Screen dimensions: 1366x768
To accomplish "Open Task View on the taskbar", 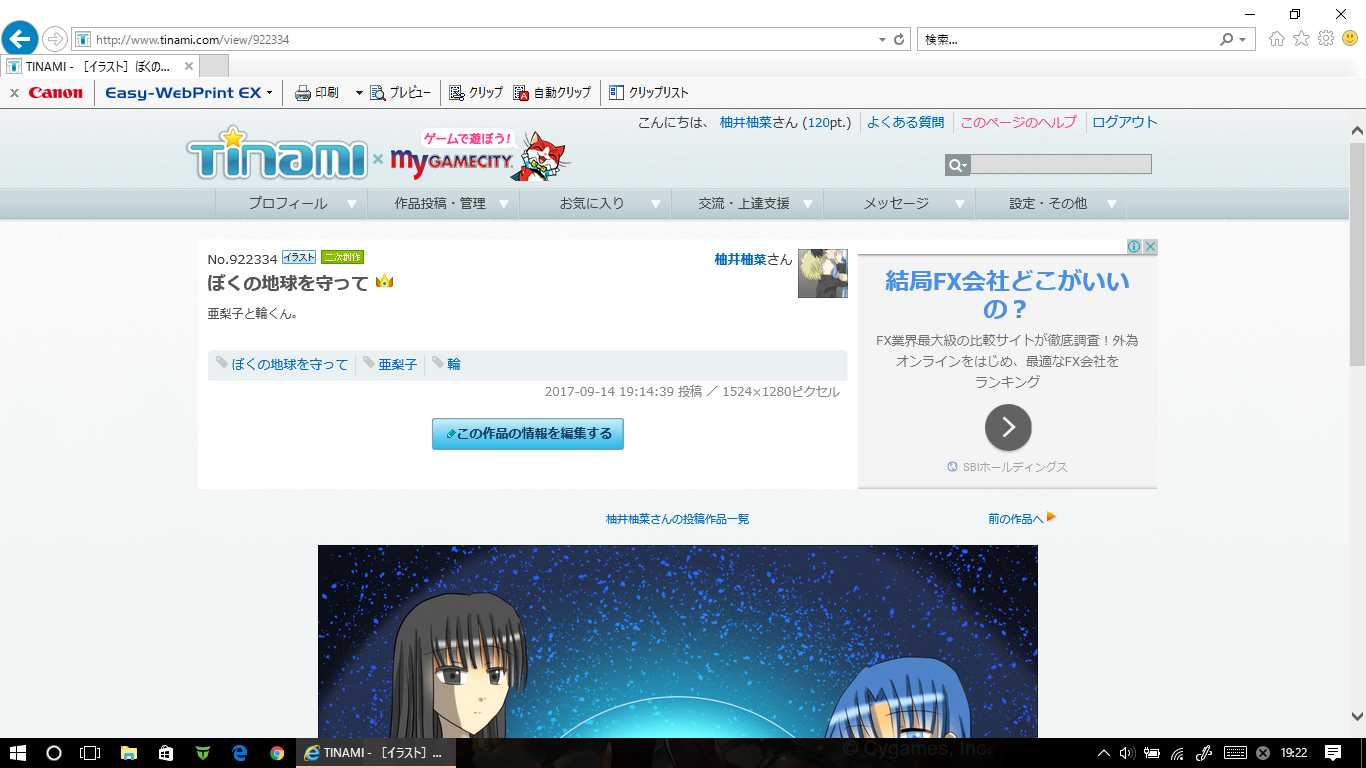I will coord(90,753).
